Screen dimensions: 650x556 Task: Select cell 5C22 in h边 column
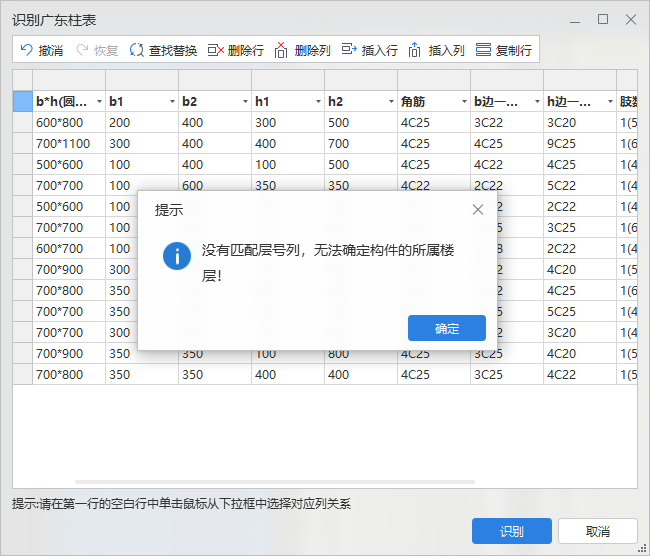click(580, 185)
